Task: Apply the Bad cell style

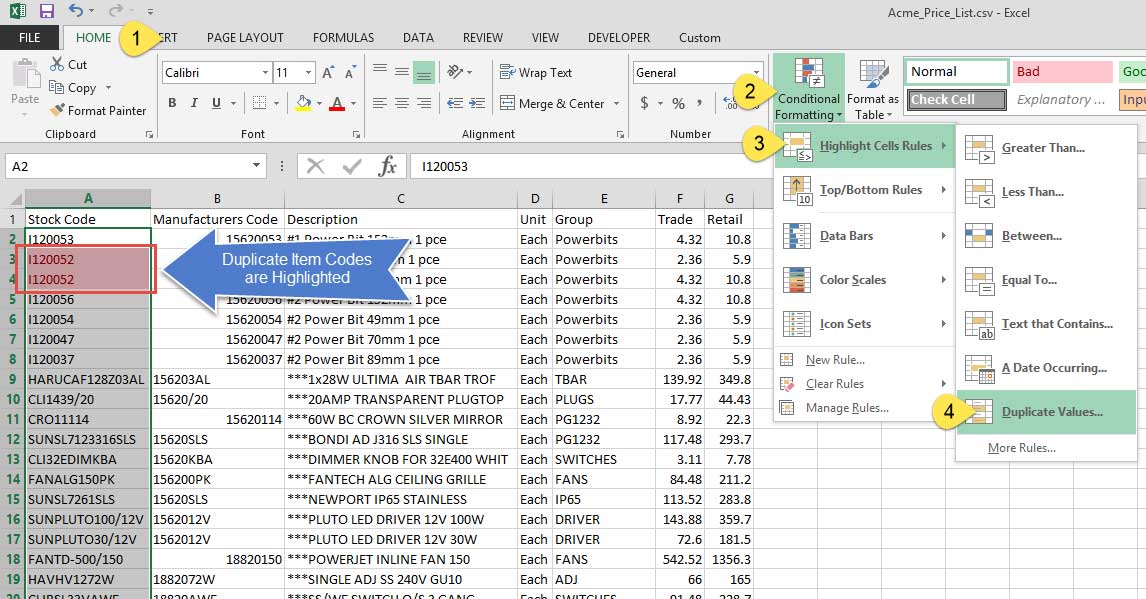Action: [x=1063, y=71]
